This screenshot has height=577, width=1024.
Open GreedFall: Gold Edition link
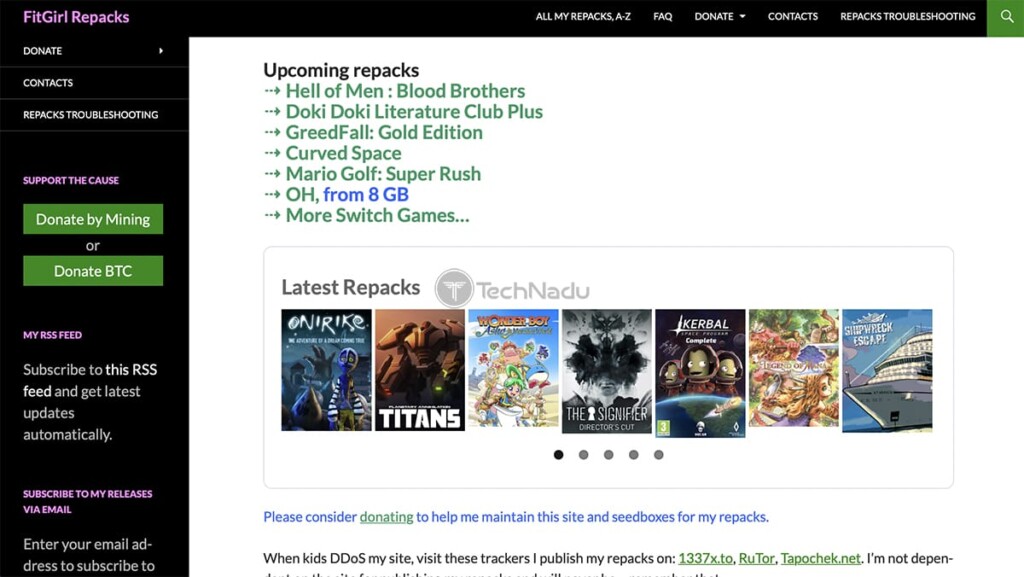tap(384, 133)
